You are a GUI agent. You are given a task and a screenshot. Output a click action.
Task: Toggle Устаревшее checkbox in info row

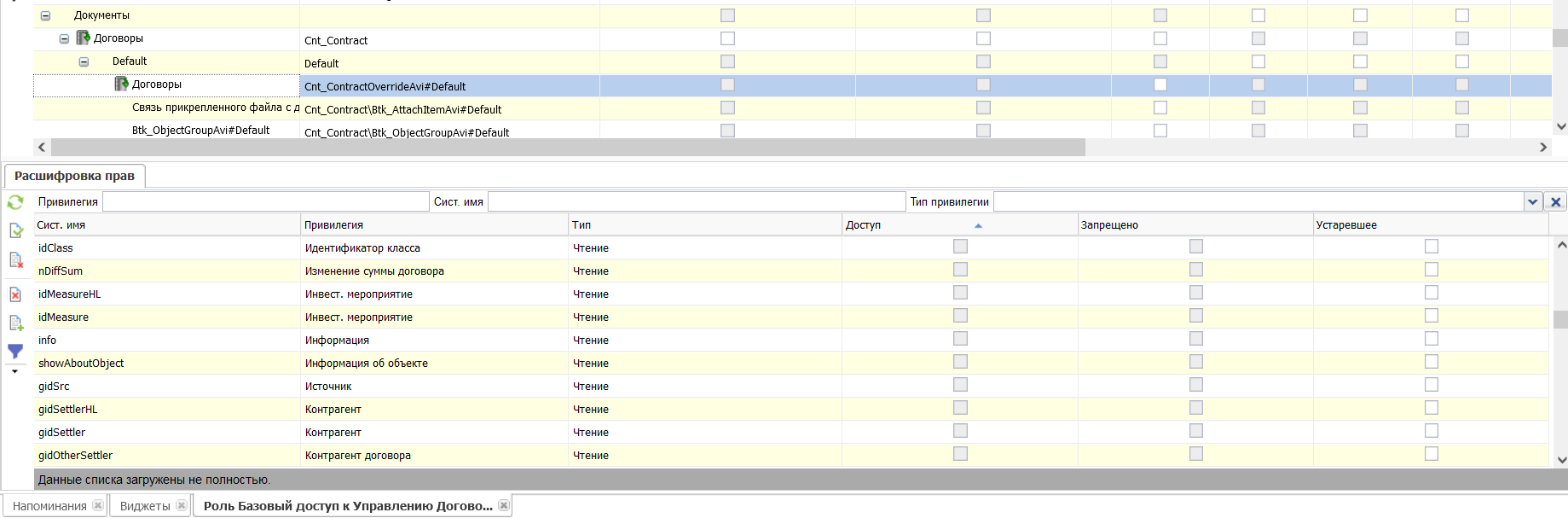click(1431, 339)
